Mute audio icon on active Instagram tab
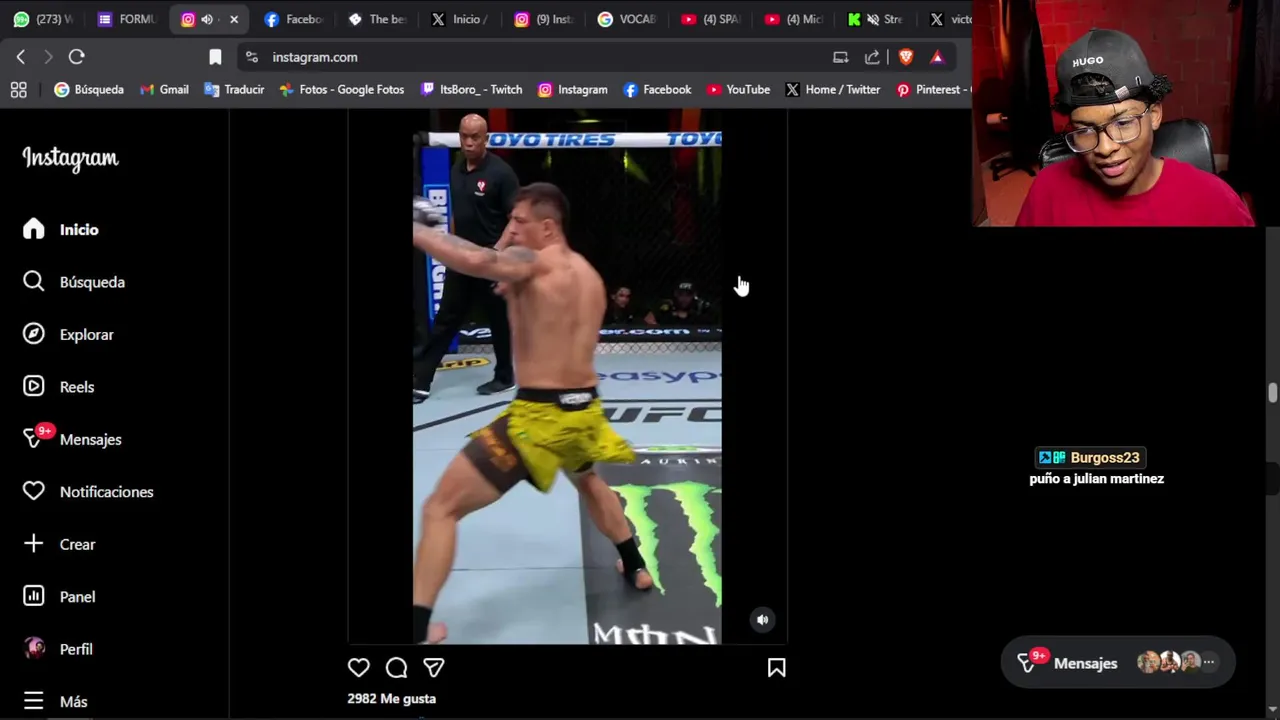 coord(207,19)
